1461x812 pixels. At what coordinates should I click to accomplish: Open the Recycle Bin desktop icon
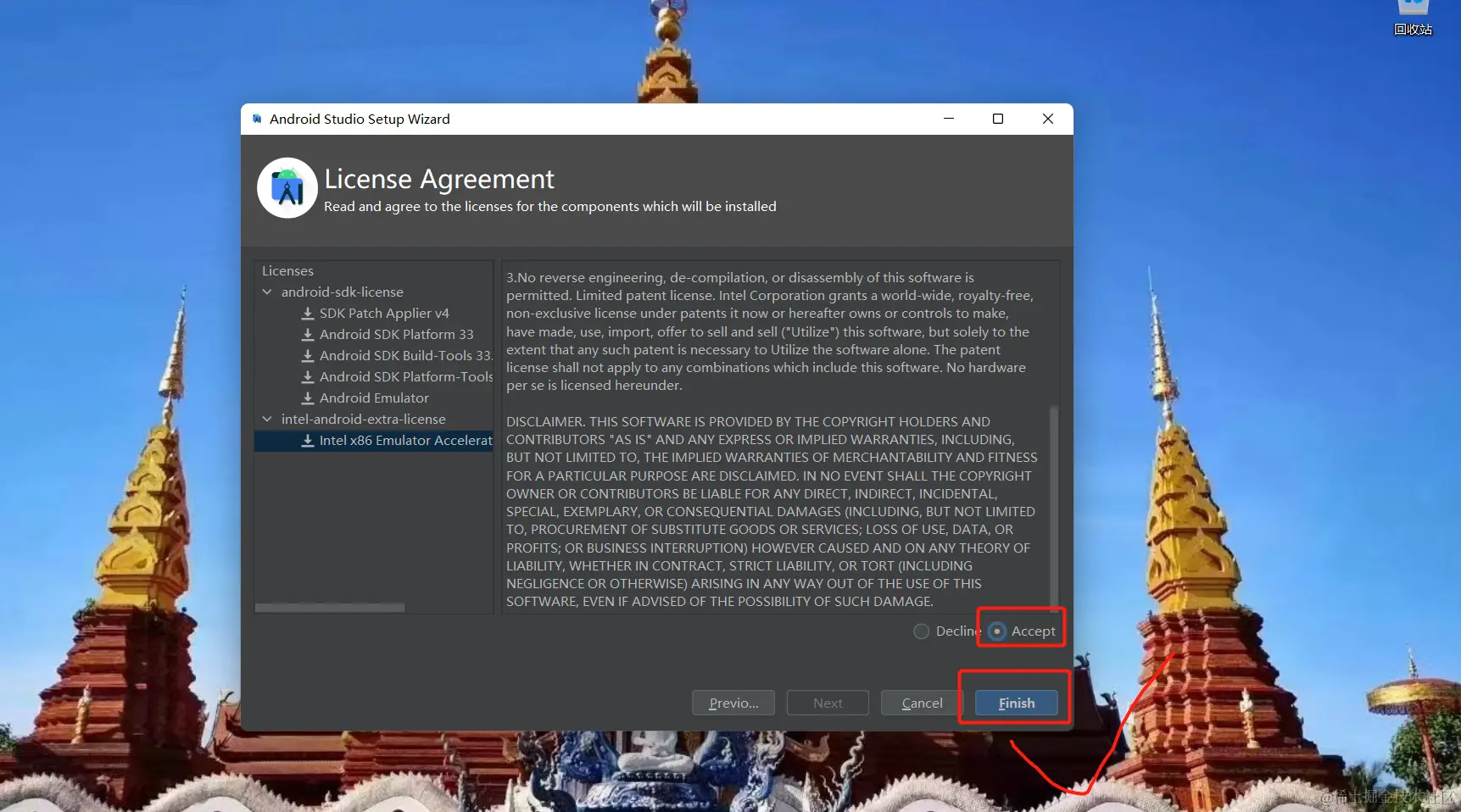(1413, 17)
